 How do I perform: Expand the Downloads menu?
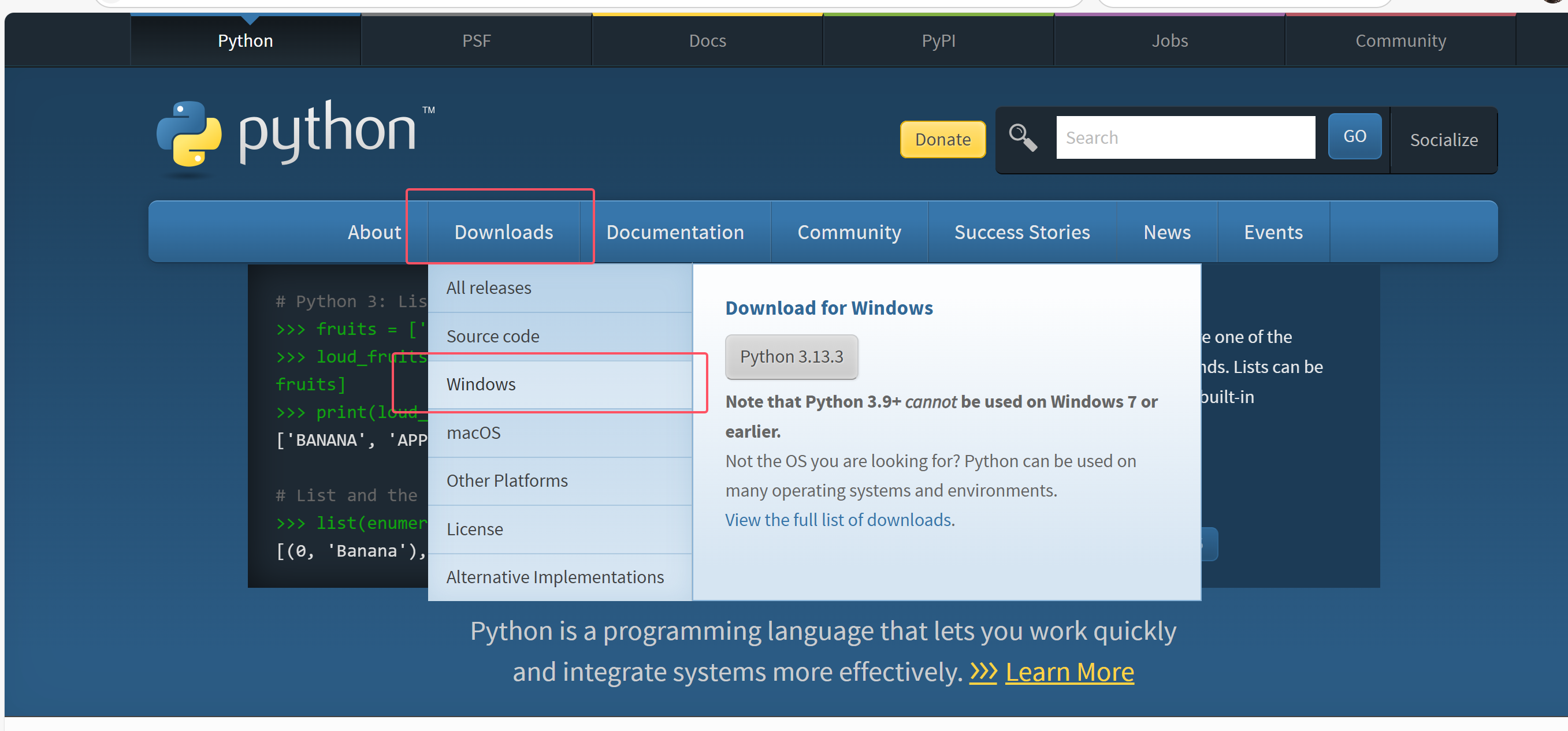tap(503, 232)
